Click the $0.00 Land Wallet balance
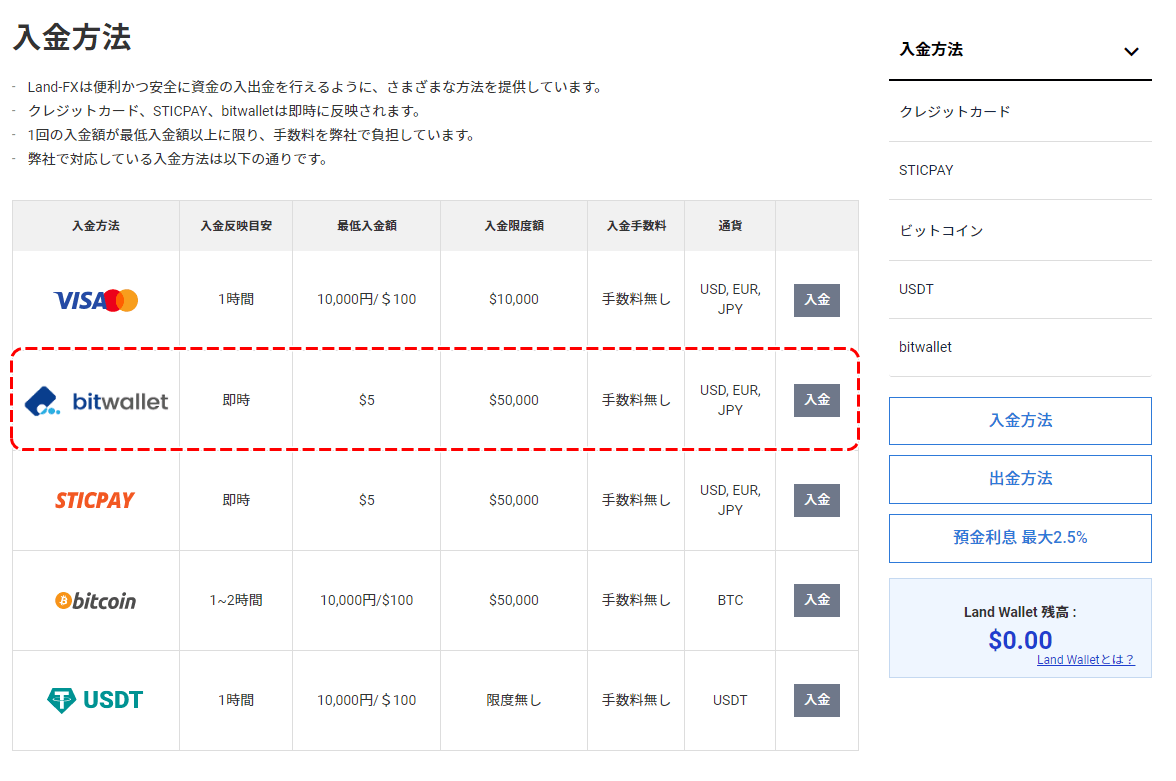This screenshot has height=781, width=1176. tap(1020, 640)
